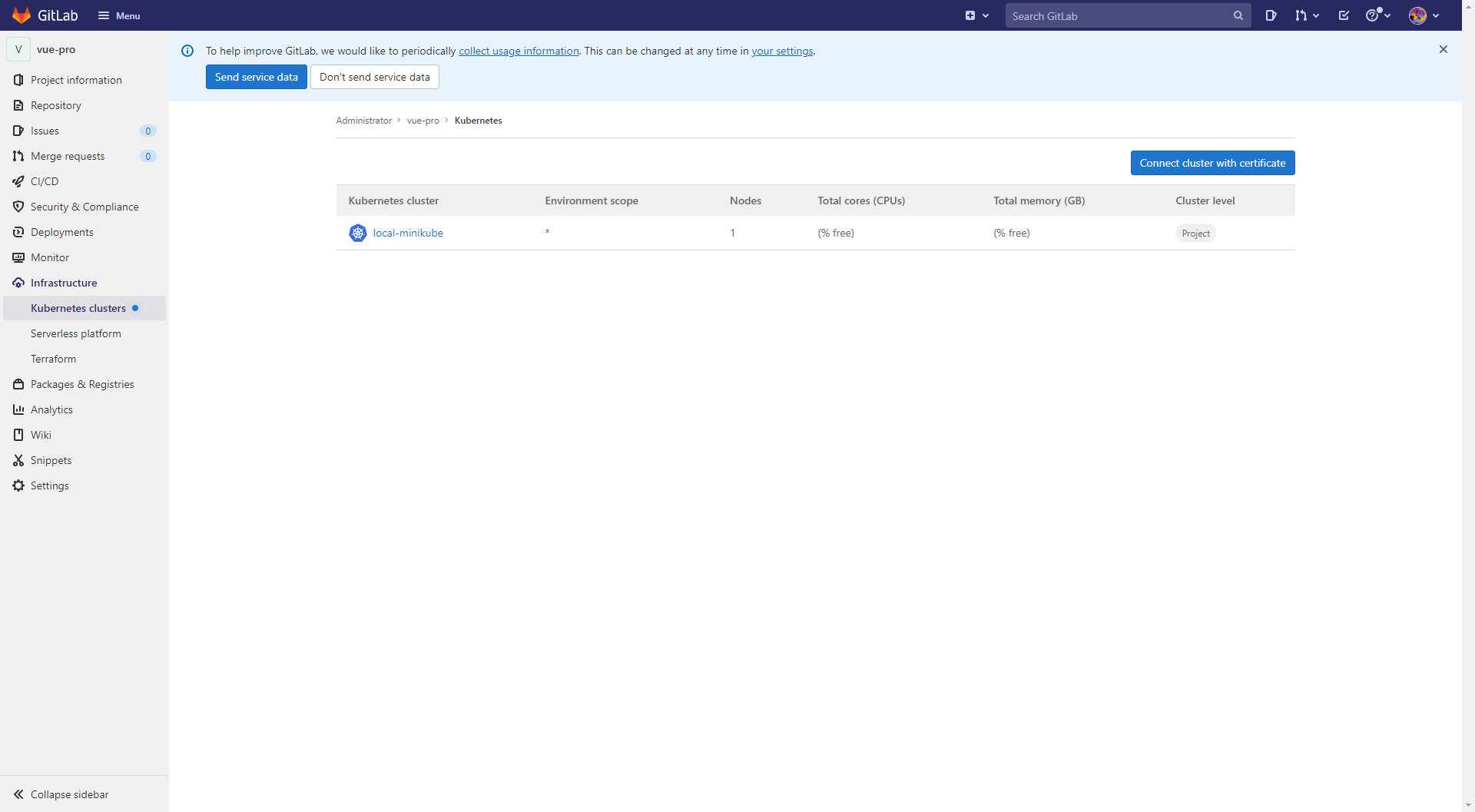1475x812 pixels.
Task: Open Issues in sidebar
Action: 85,131
